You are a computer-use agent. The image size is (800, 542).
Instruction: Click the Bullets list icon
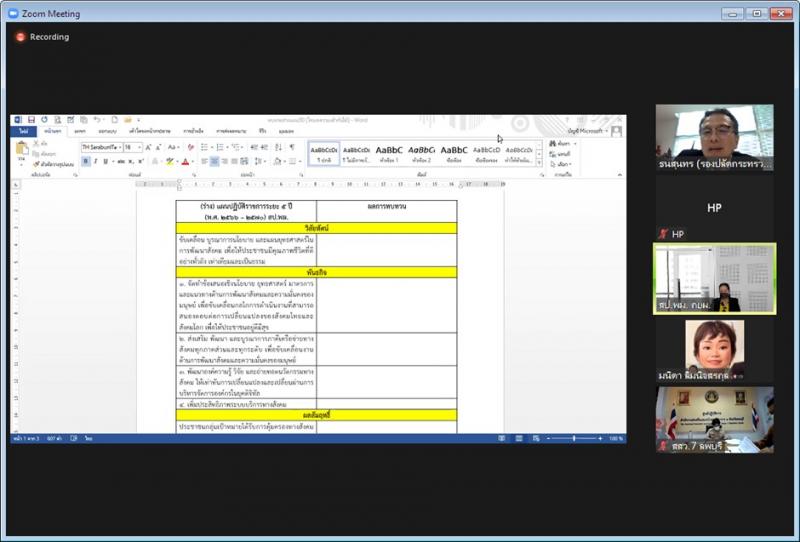205,147
